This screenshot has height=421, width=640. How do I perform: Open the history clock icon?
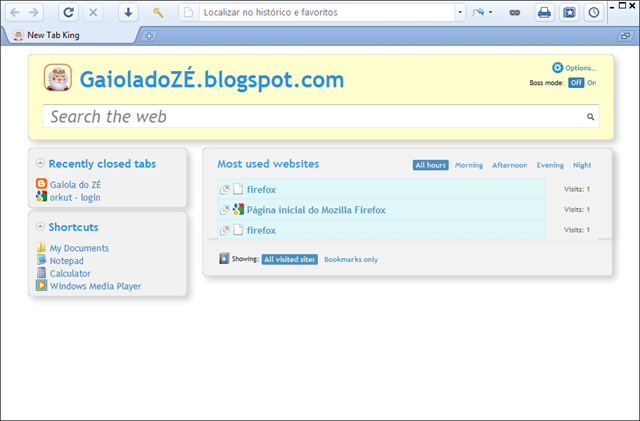pos(594,13)
